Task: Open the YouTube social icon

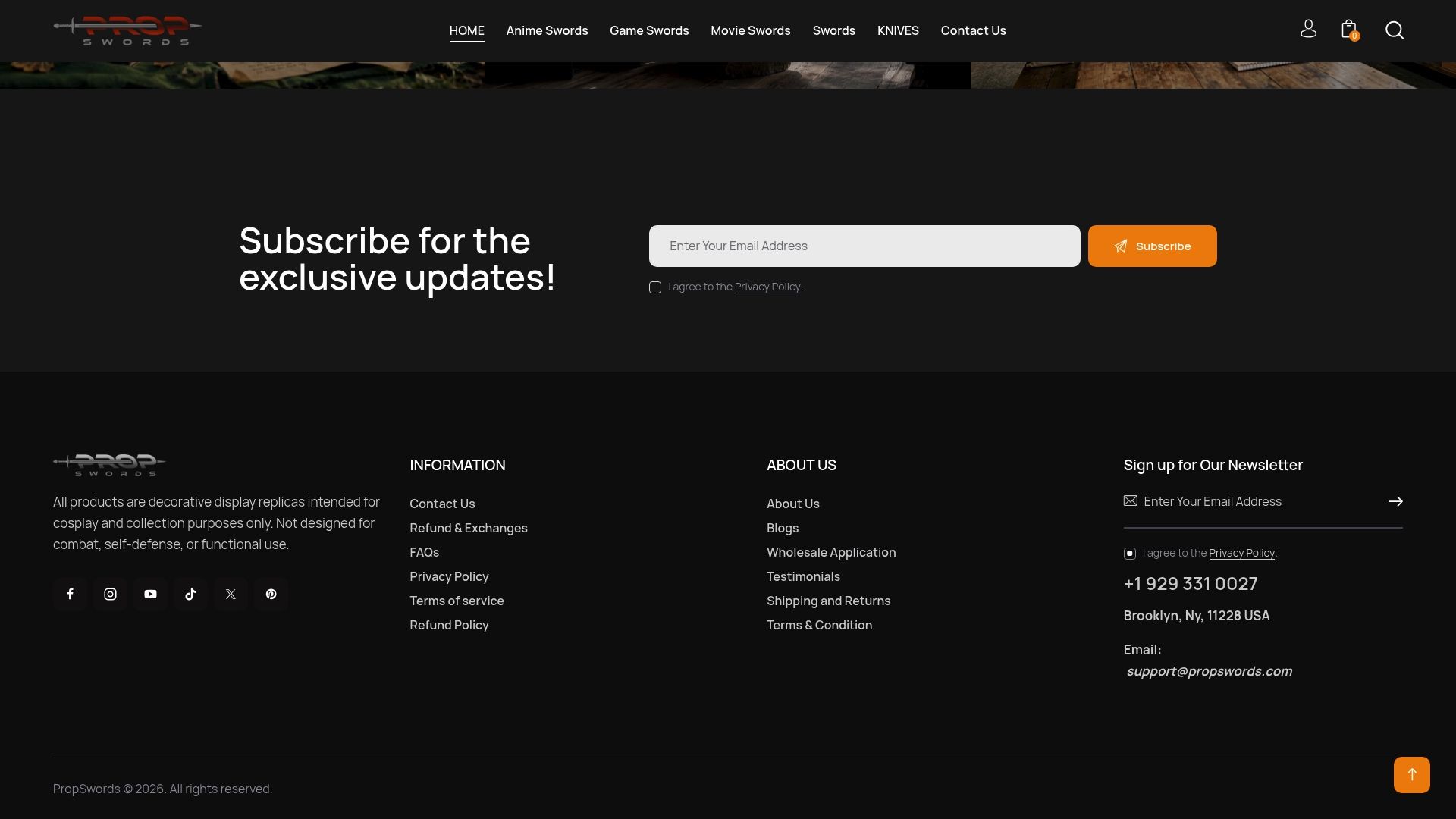Action: pos(150,594)
